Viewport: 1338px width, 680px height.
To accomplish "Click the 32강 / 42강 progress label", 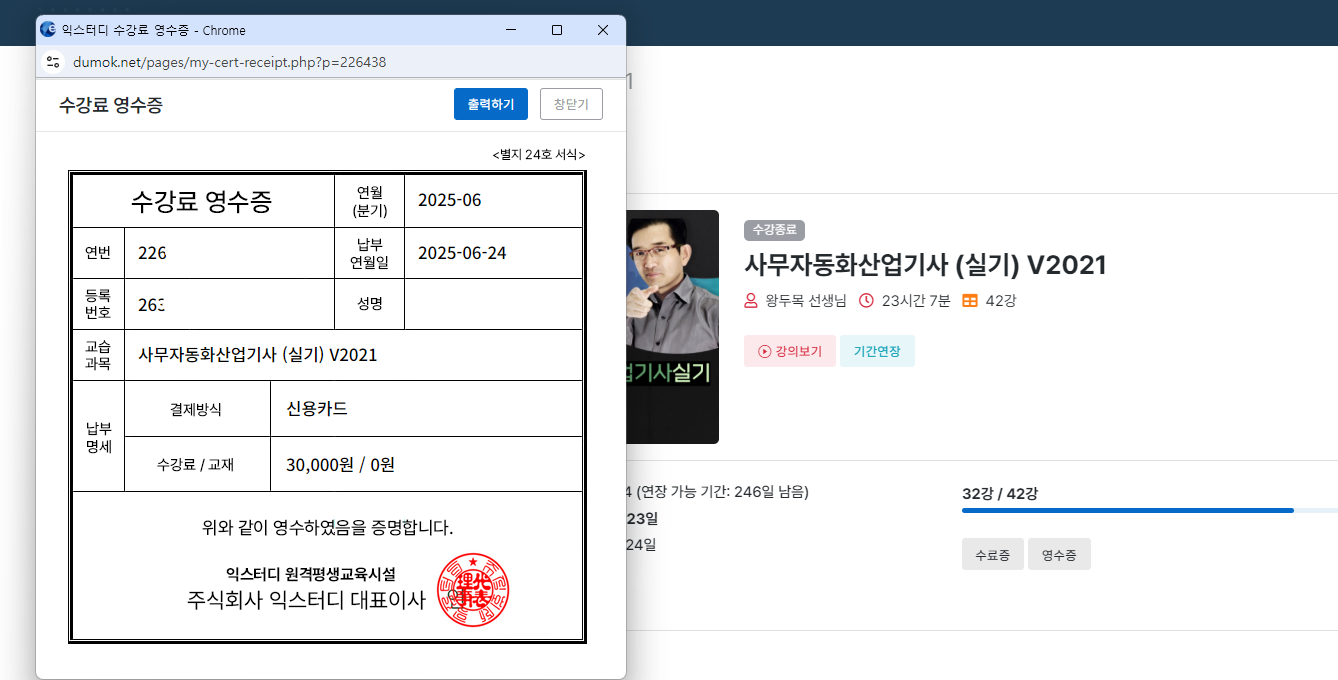I will pyautogui.click(x=1000, y=494).
